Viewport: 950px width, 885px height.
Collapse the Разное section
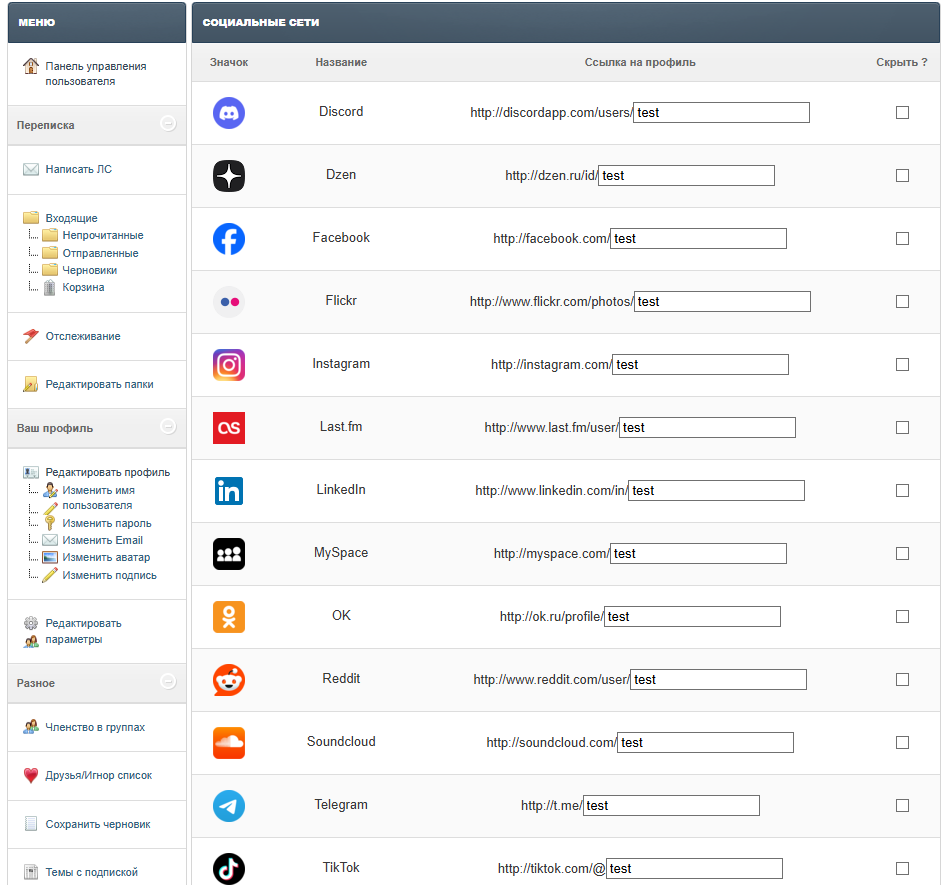(x=168, y=682)
